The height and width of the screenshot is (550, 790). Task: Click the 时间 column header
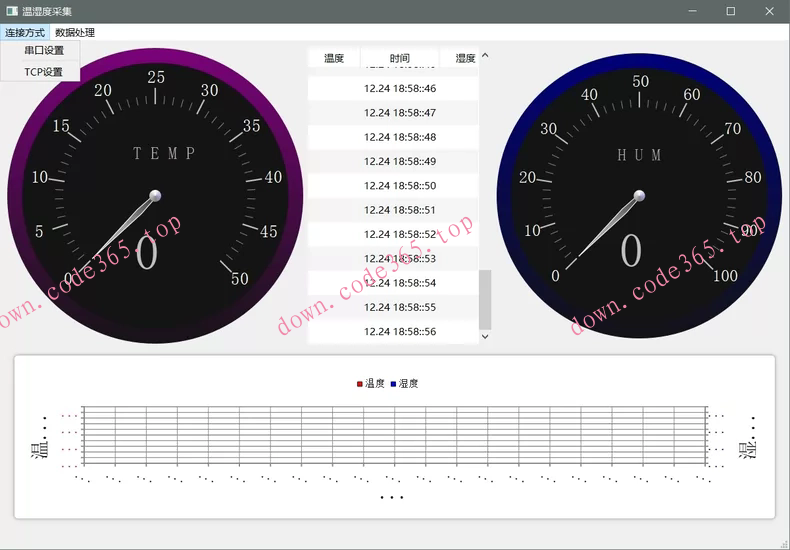pos(400,59)
